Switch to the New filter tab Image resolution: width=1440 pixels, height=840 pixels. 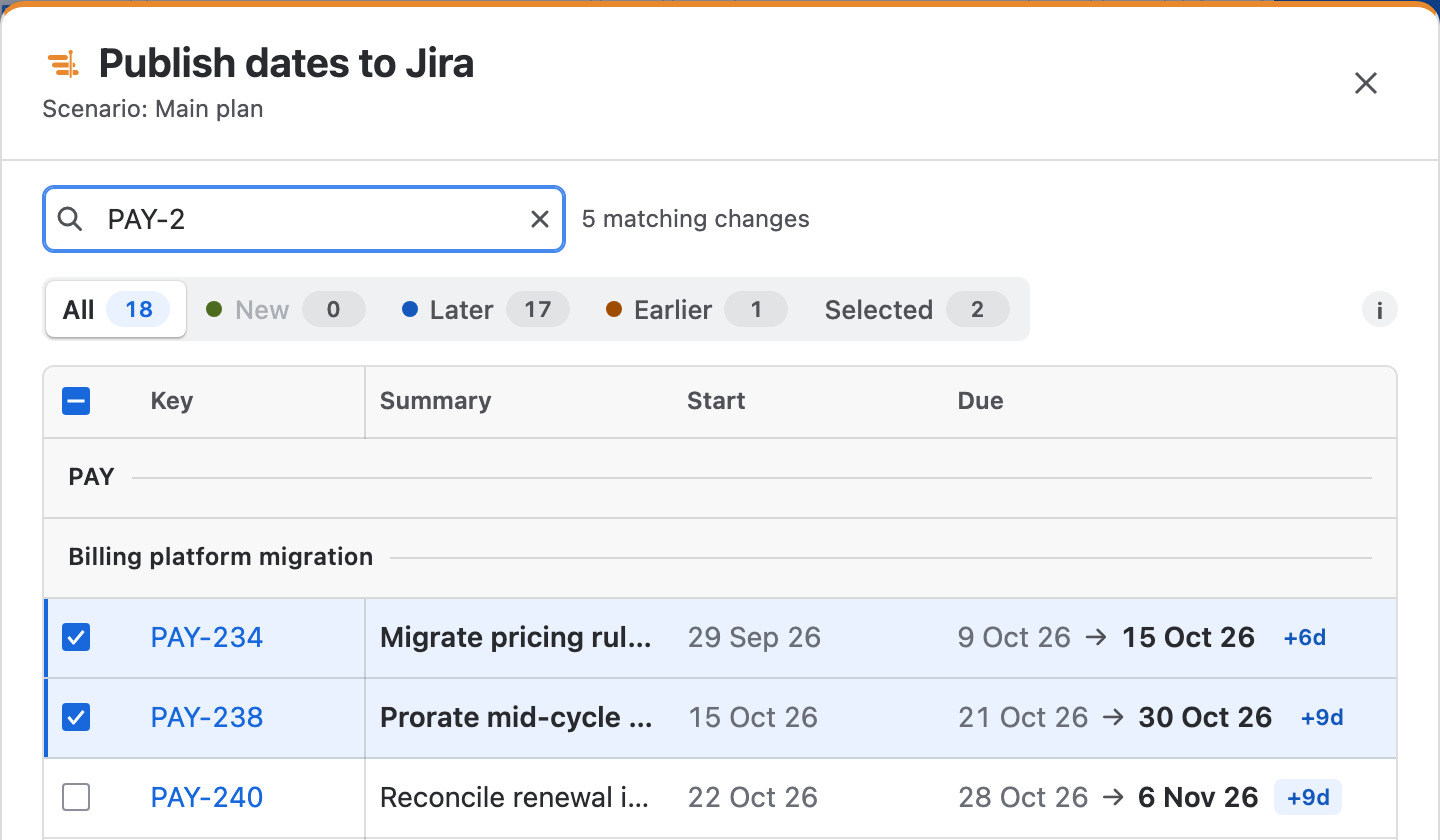[x=285, y=310]
